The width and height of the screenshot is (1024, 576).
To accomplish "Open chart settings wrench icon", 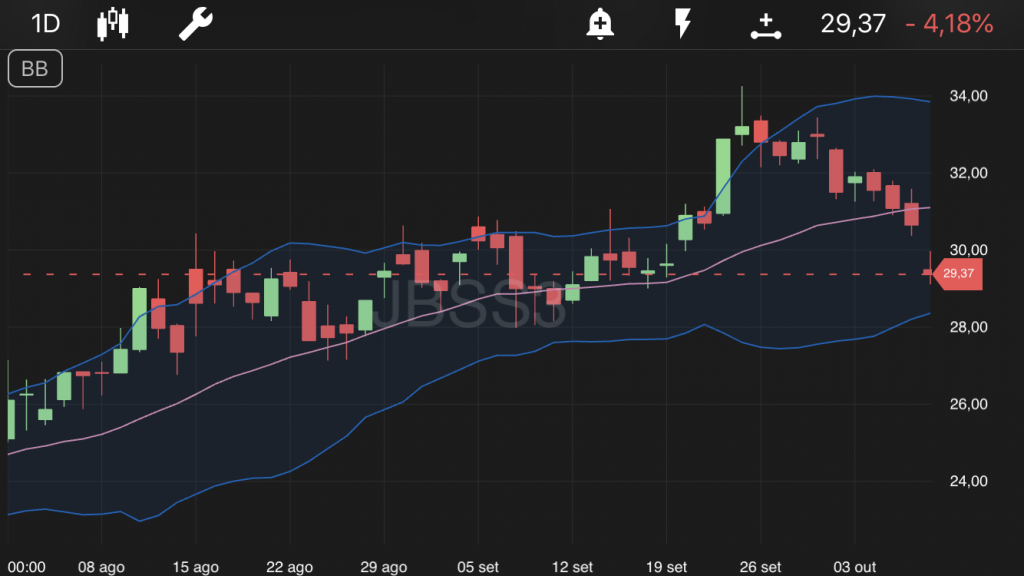I will coord(195,24).
